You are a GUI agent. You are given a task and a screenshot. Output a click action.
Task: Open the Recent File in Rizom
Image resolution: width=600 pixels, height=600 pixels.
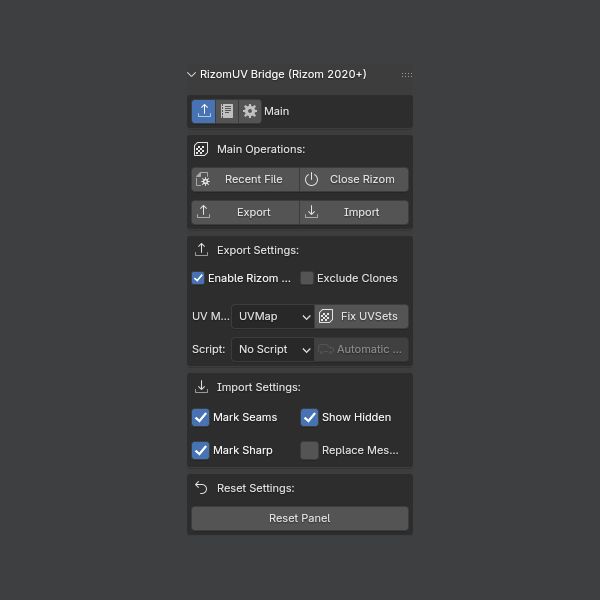point(245,179)
